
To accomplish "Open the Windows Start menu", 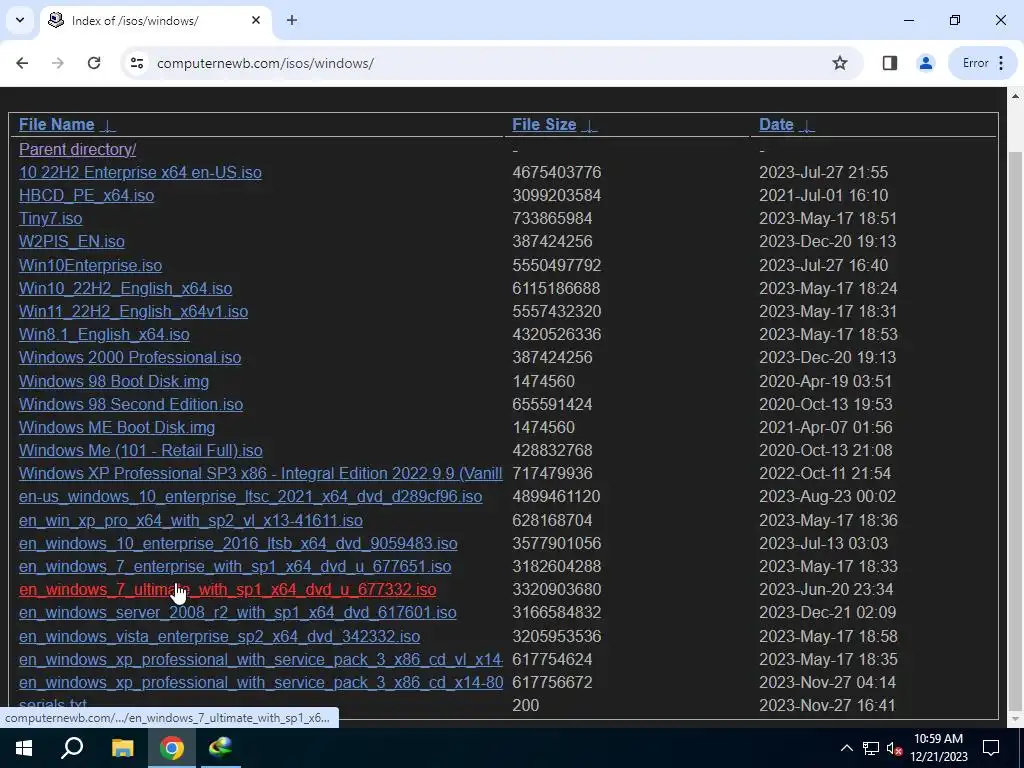I will [24, 748].
